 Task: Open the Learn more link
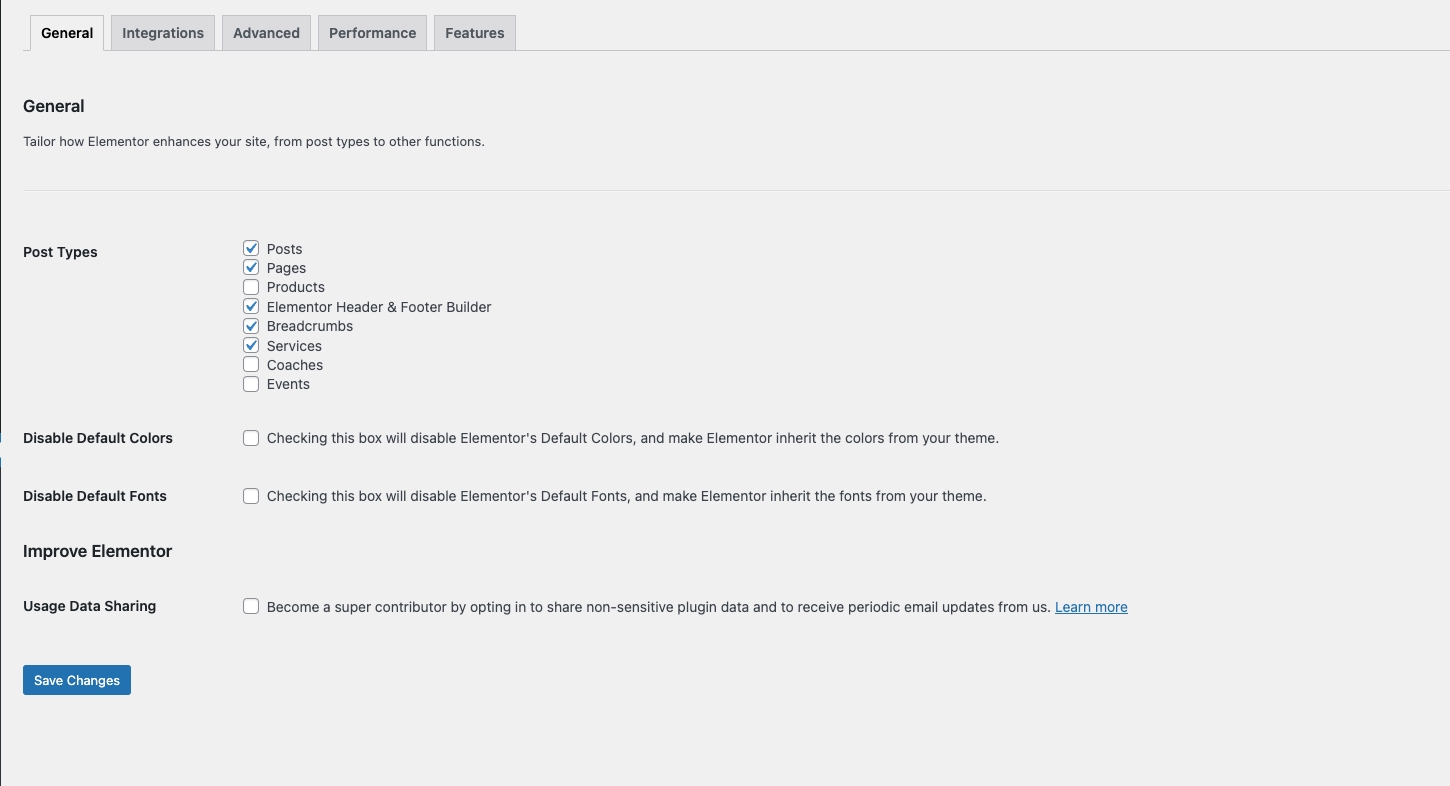[1091, 607]
